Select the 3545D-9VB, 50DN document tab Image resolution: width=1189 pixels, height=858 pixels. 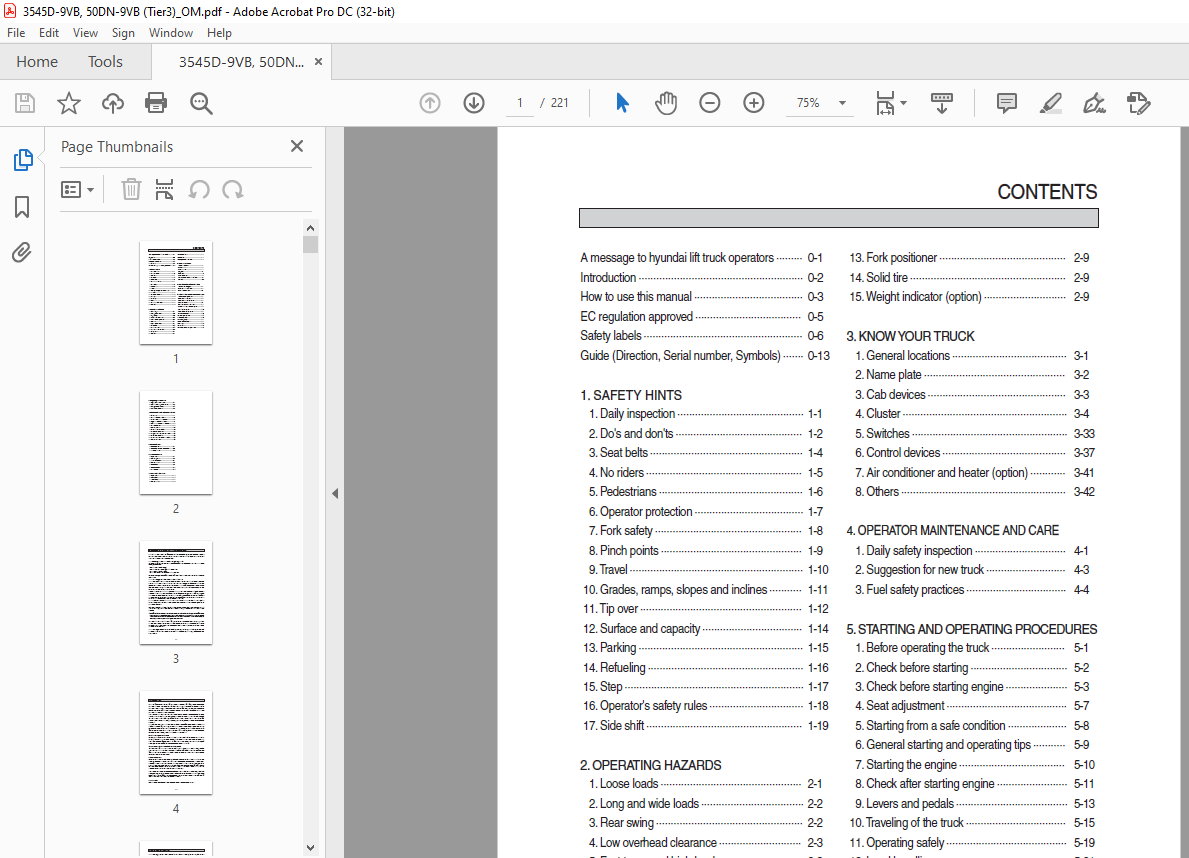pos(241,61)
